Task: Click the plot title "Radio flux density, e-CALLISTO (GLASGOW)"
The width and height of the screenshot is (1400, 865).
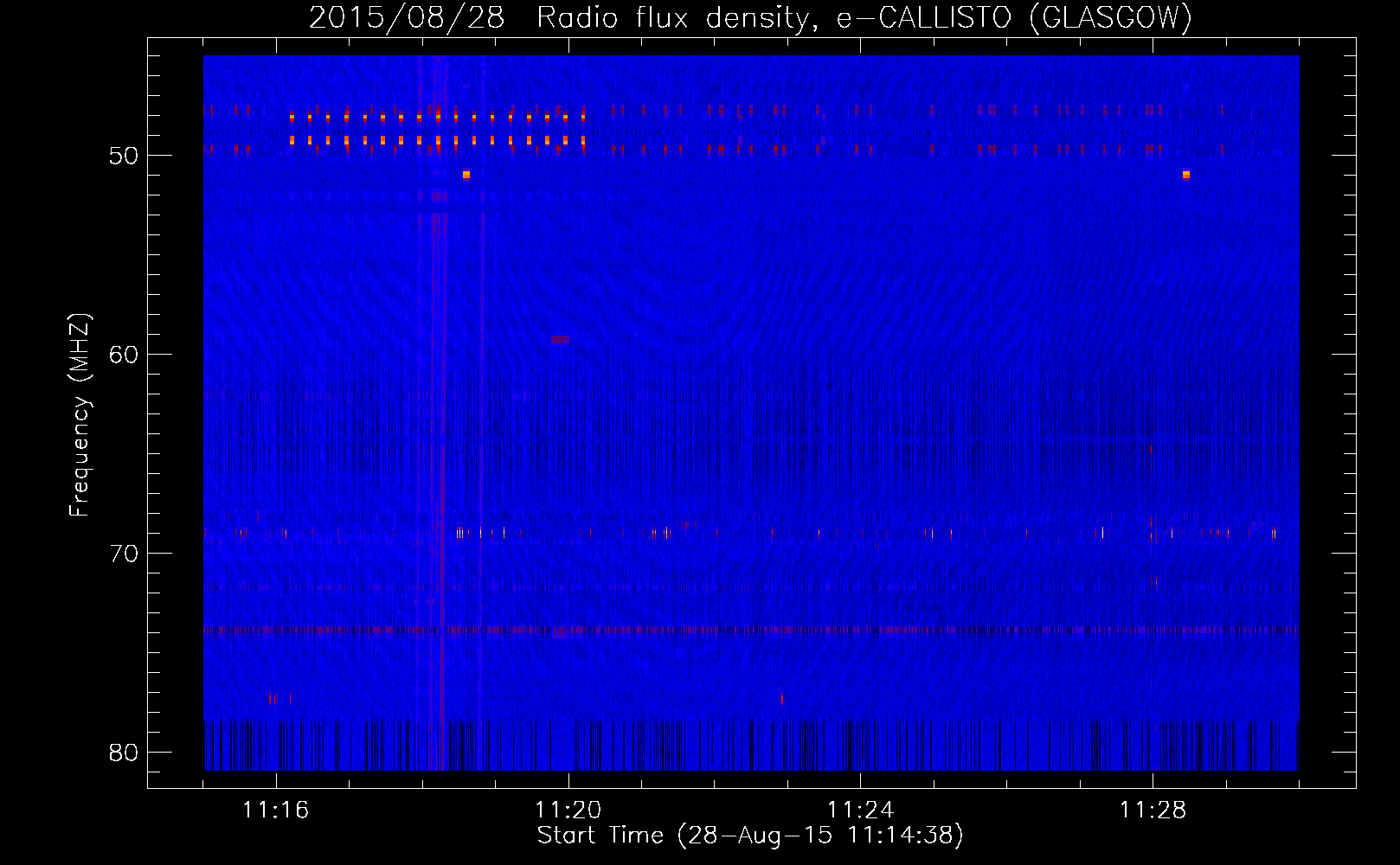Action: (864, 17)
